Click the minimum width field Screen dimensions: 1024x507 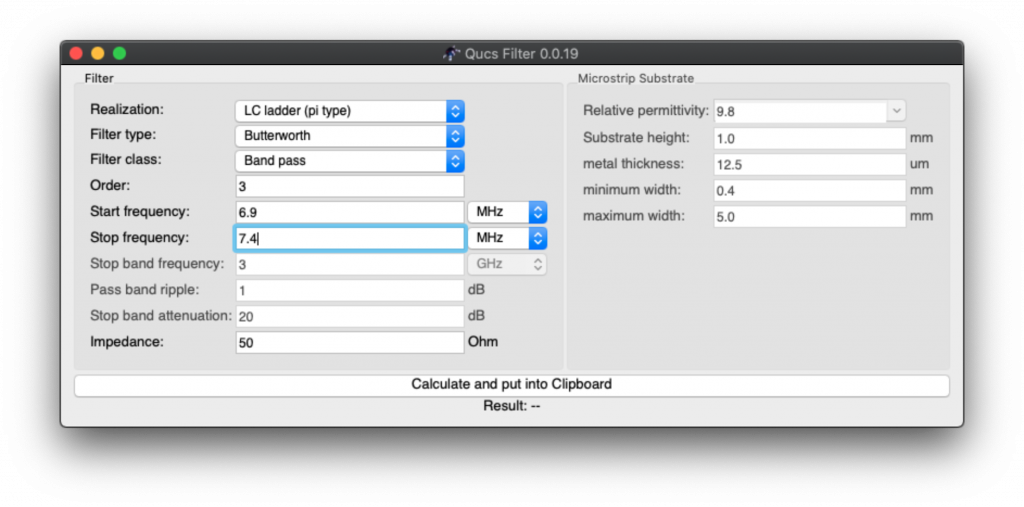[810, 190]
